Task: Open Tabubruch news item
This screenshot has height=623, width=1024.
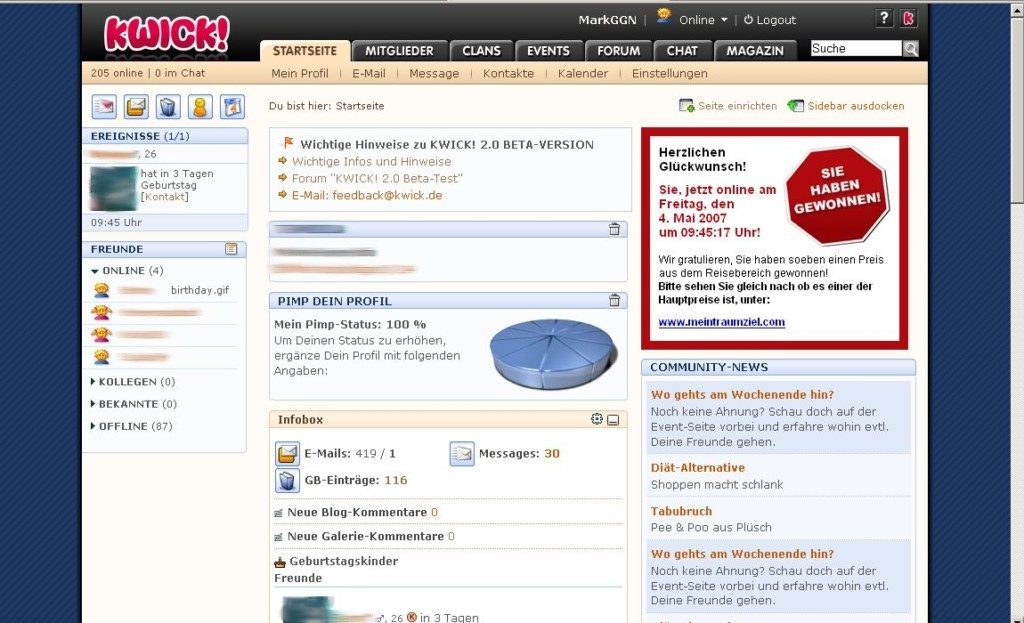Action: pyautogui.click(x=681, y=511)
